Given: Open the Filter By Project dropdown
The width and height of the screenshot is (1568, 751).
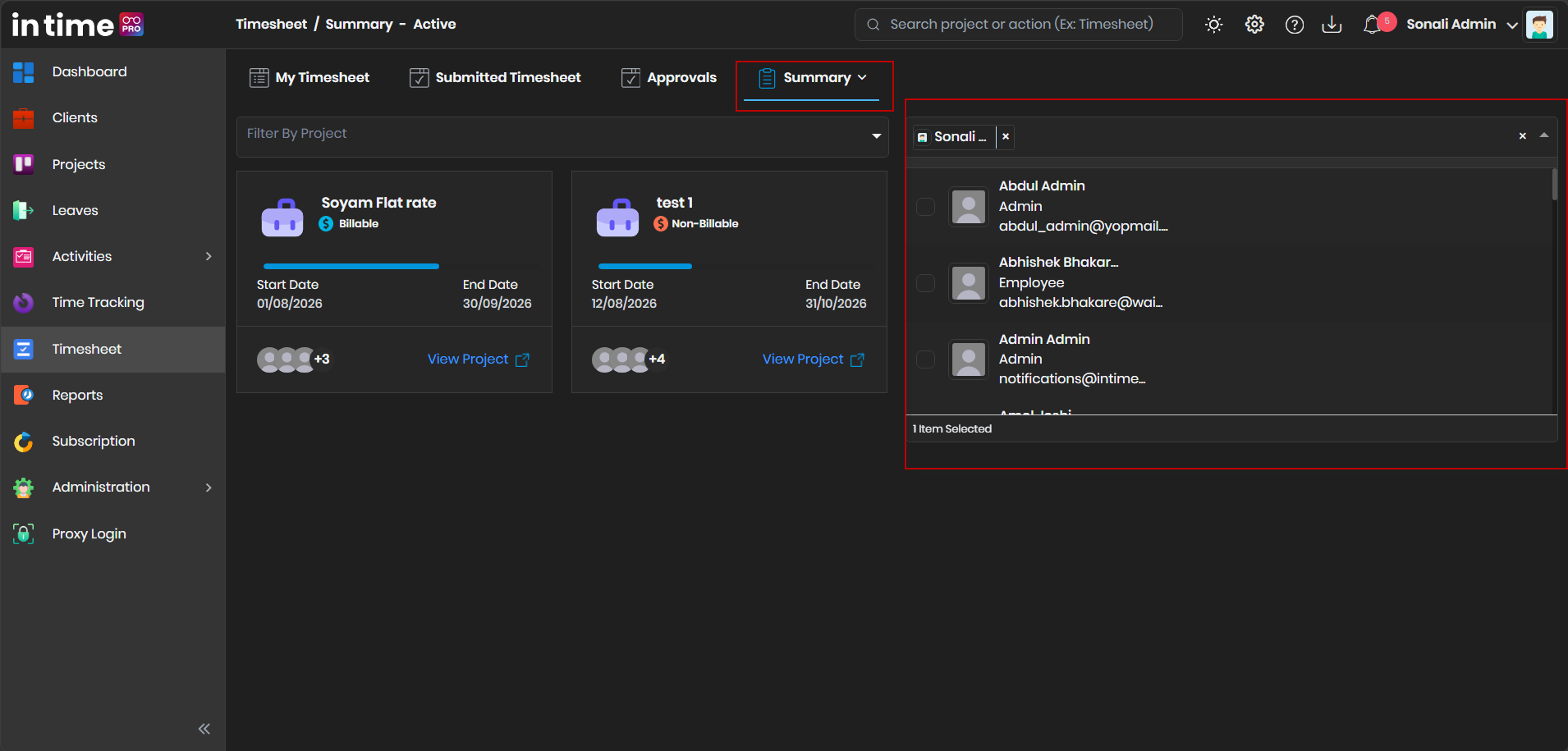Looking at the screenshot, I should (x=562, y=136).
